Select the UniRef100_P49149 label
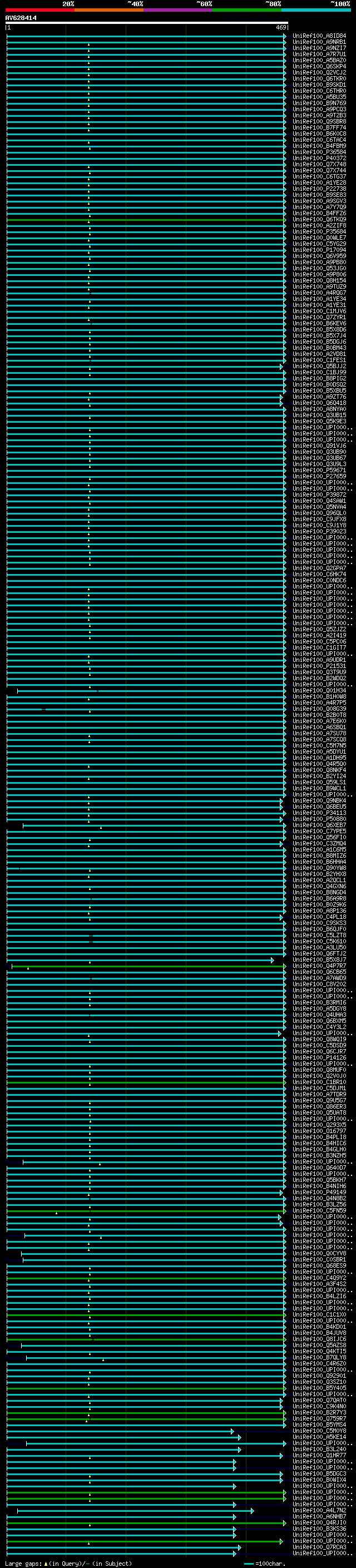356x1568 pixels. 319,1193
